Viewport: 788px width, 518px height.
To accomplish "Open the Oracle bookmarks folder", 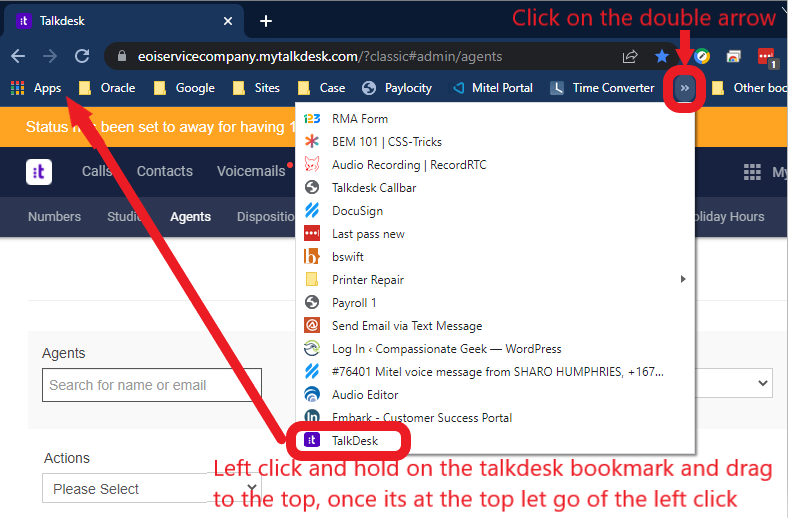I will pos(107,88).
